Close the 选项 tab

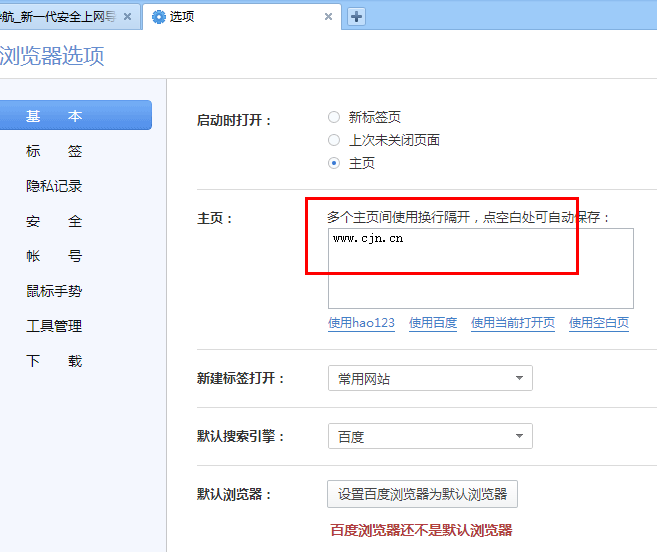coord(328,17)
